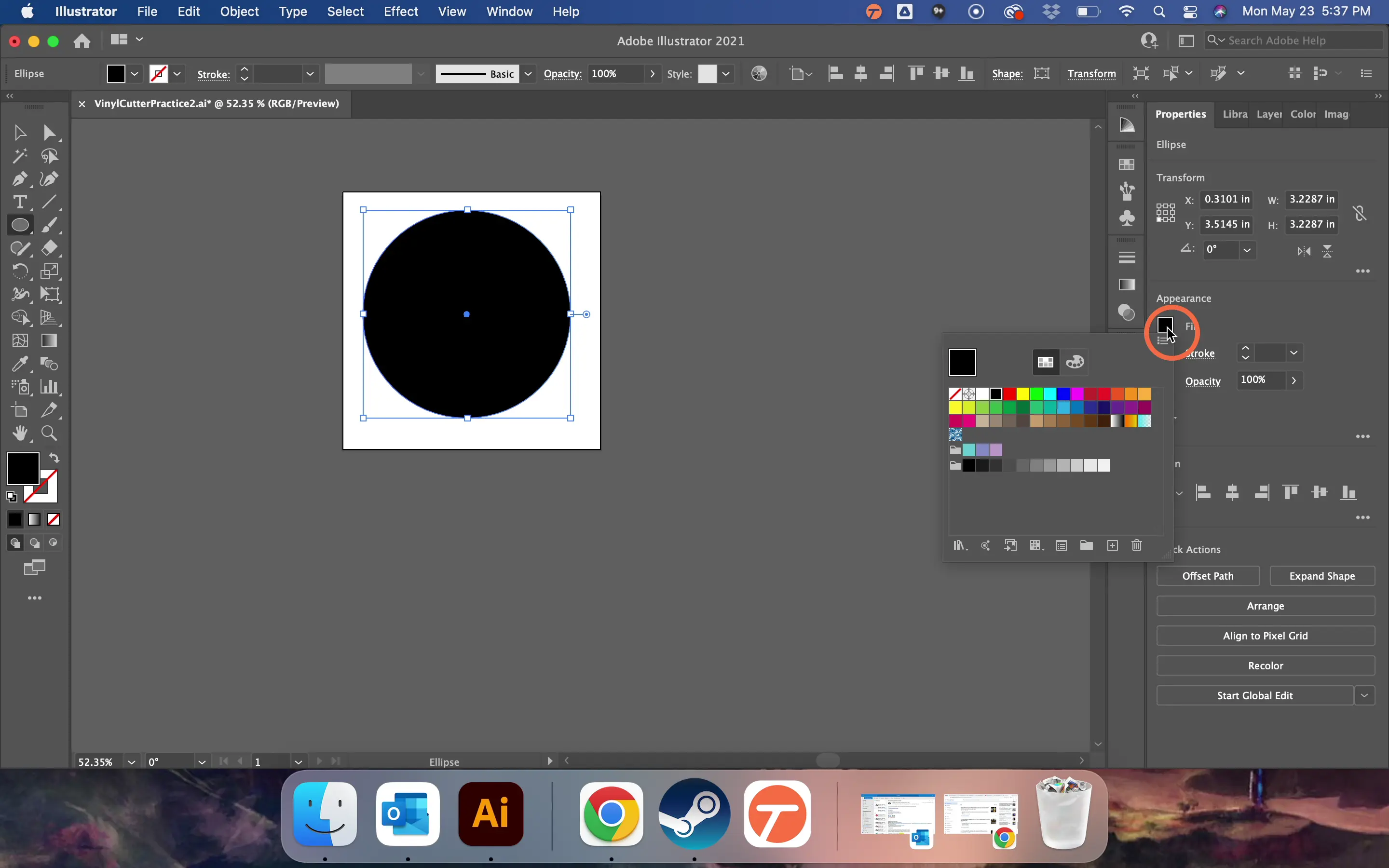The image size is (1389, 868).
Task: Create new swatch with plus icon
Action: [1112, 545]
